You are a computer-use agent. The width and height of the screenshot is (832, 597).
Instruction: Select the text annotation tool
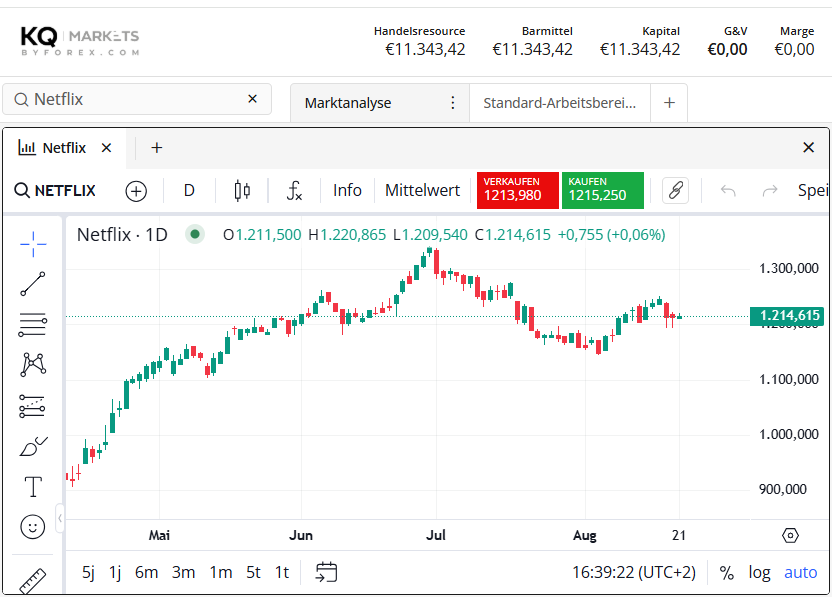pyautogui.click(x=33, y=487)
